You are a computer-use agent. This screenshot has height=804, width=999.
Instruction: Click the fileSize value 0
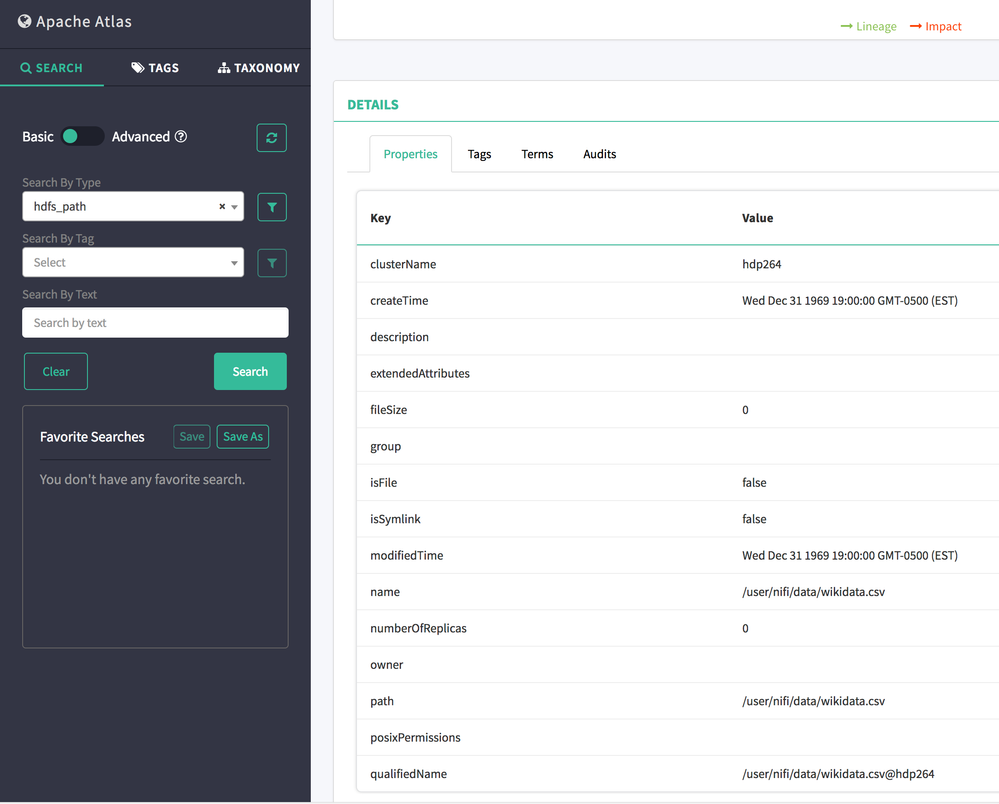tap(745, 410)
